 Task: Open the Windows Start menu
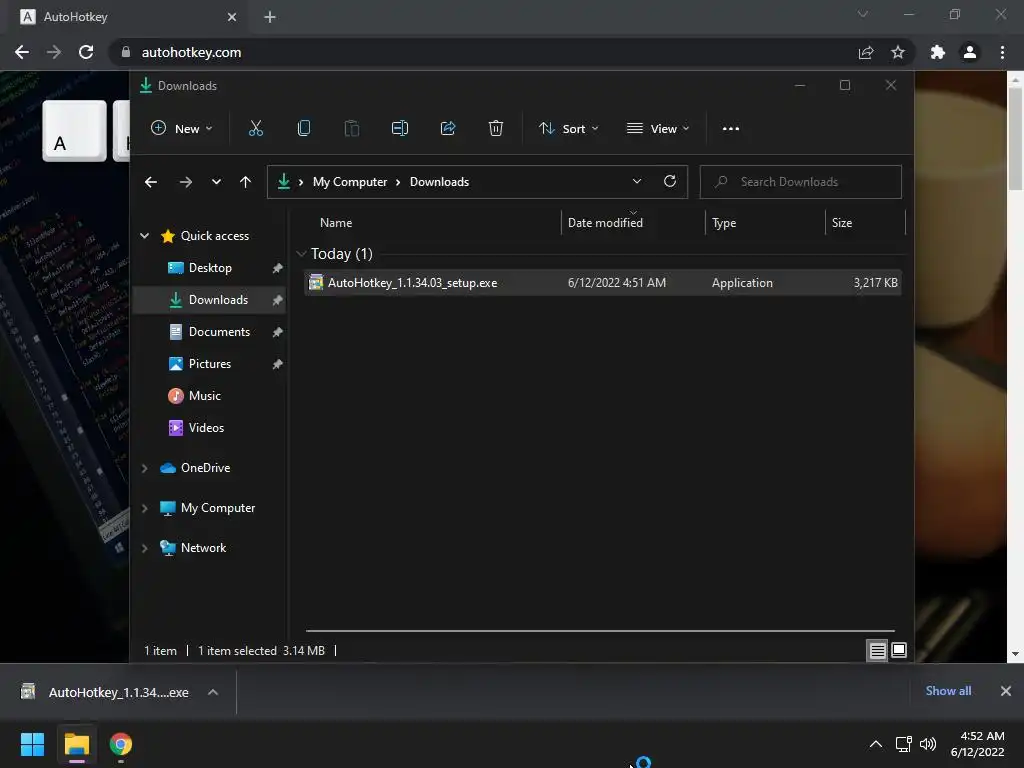pyautogui.click(x=32, y=744)
